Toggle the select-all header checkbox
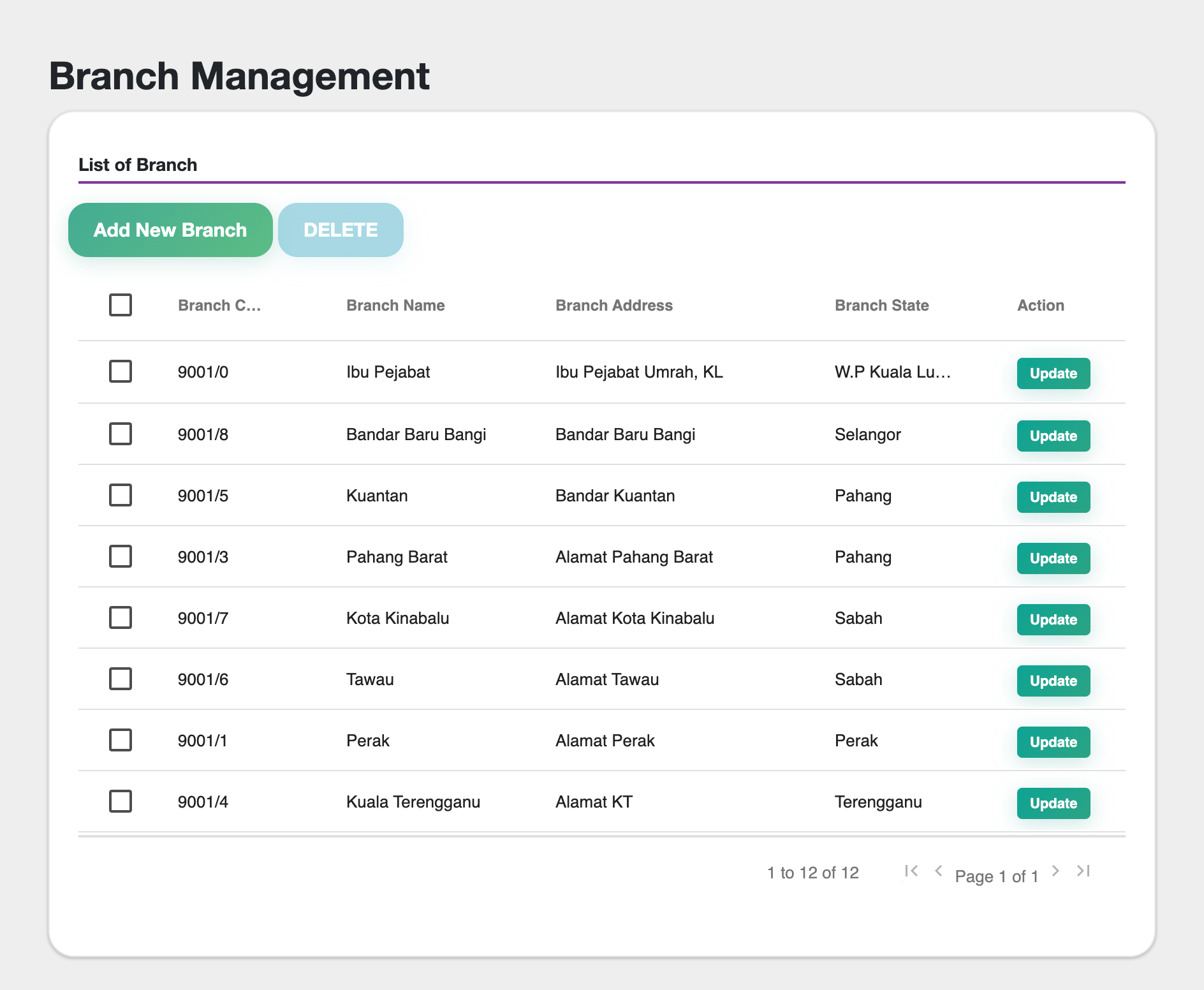 (121, 305)
